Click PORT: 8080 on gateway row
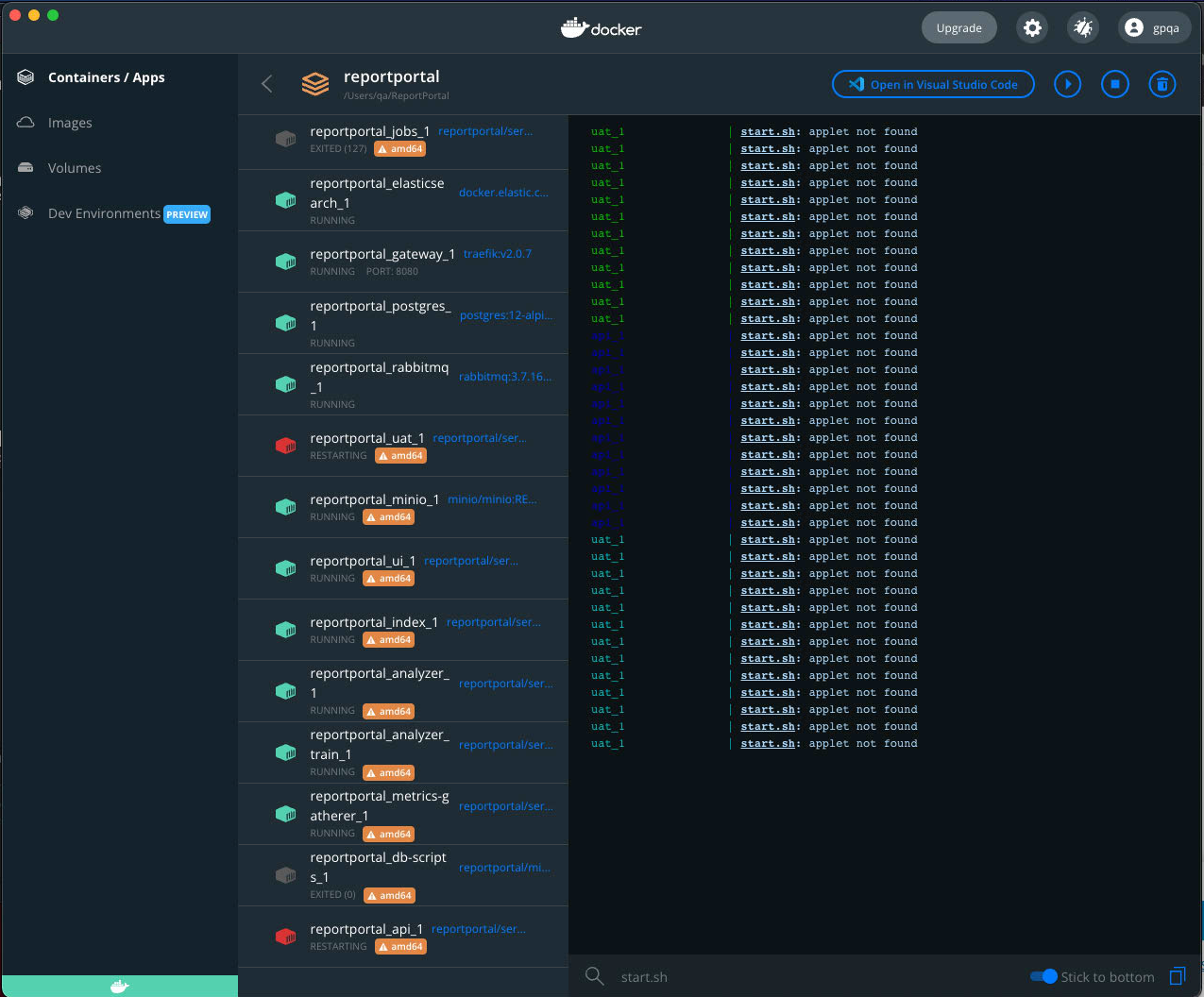This screenshot has height=997, width=1204. (x=392, y=272)
